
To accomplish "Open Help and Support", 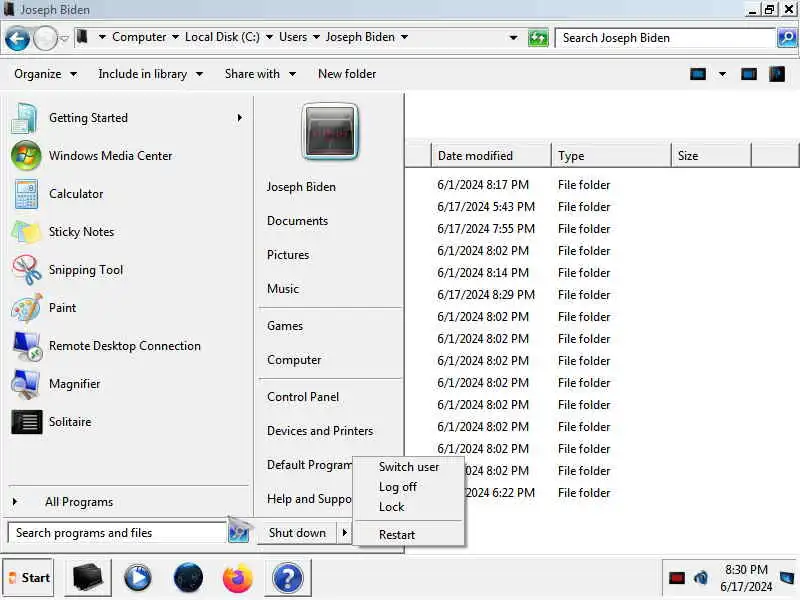I will tap(309, 498).
